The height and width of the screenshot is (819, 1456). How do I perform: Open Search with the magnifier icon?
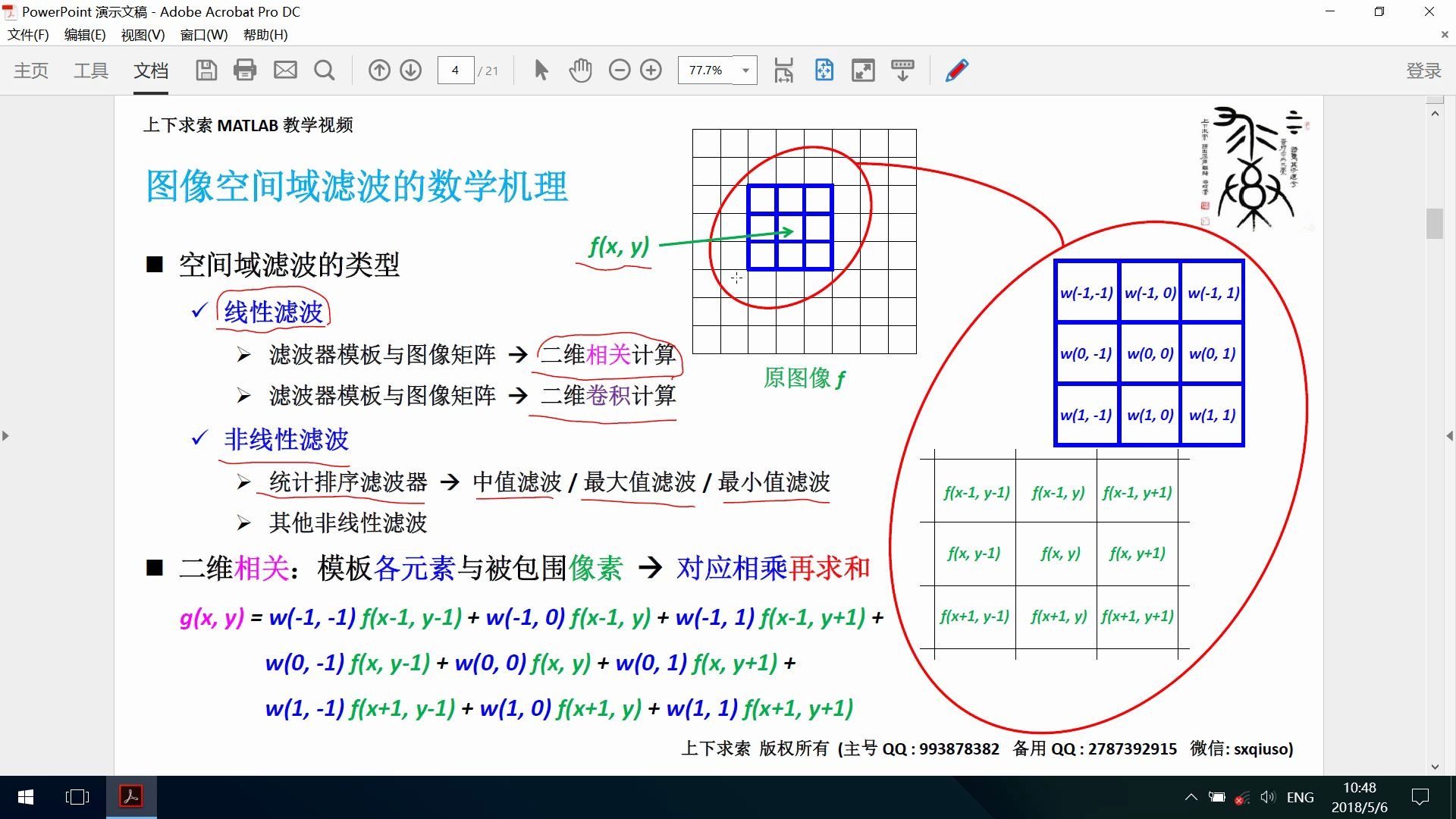coord(324,70)
